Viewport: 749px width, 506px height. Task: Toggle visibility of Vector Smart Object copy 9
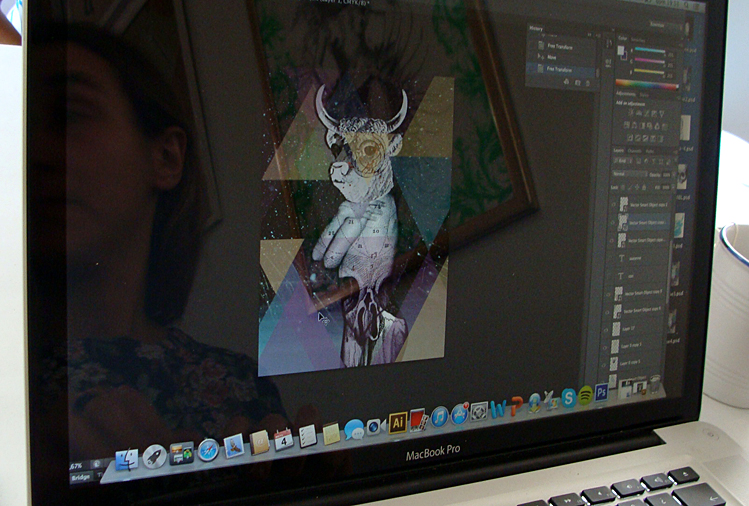609,293
